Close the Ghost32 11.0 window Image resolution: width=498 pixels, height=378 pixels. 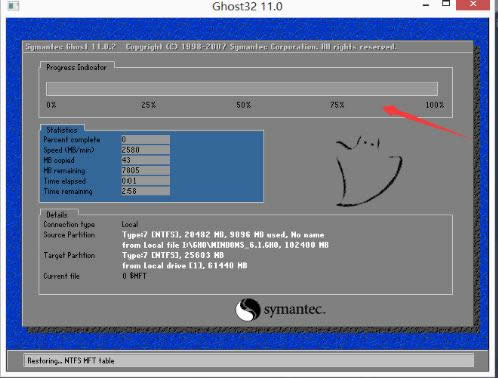[473, 4]
